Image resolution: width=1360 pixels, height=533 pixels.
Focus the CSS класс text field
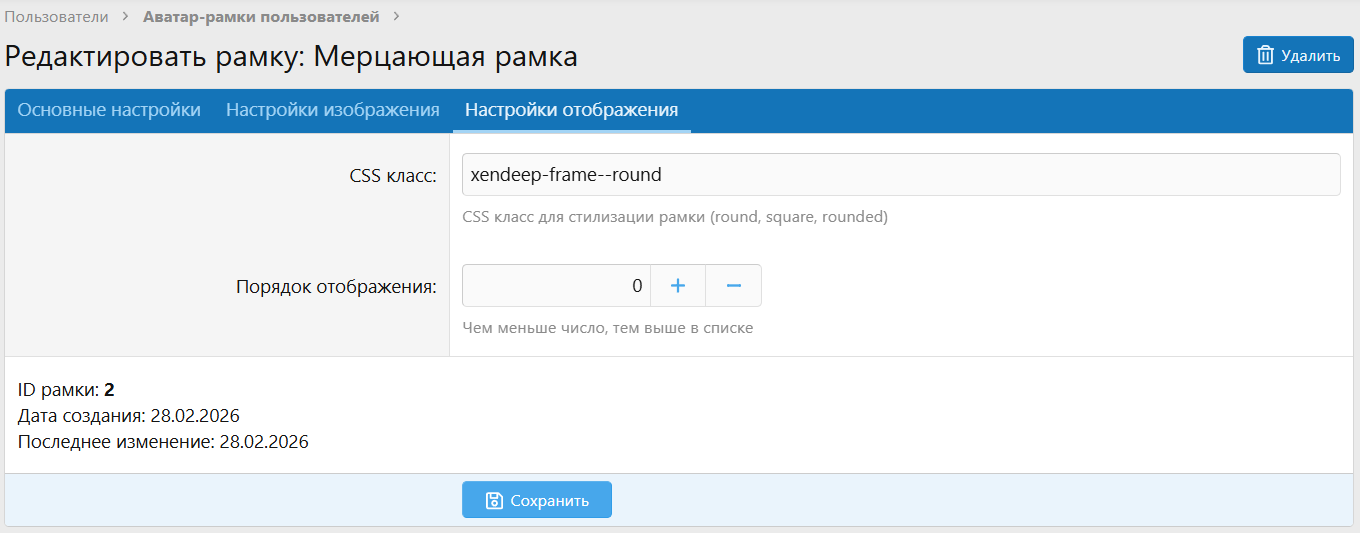pyautogui.click(x=900, y=175)
